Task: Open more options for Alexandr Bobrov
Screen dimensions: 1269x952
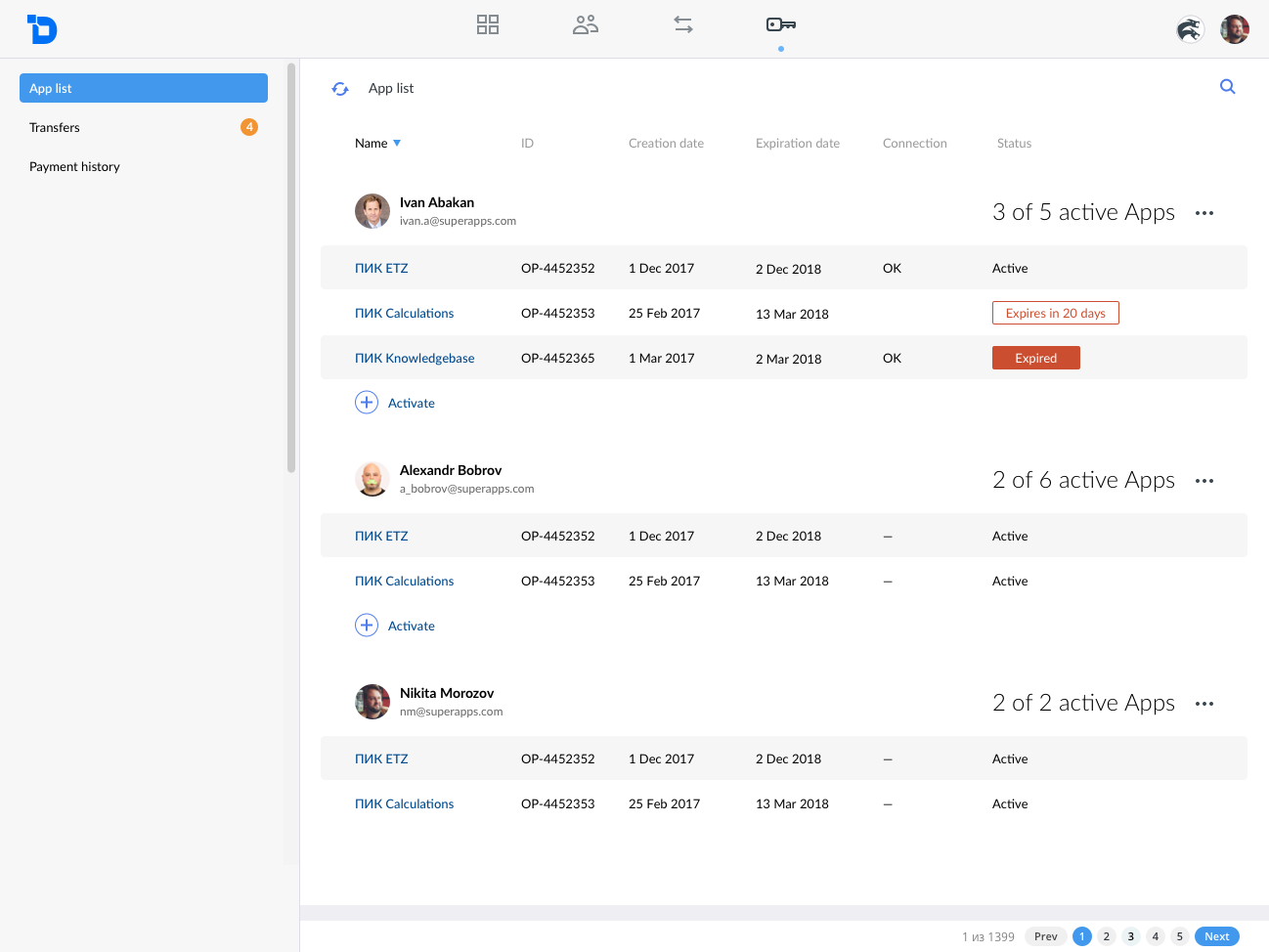Action: [x=1204, y=481]
